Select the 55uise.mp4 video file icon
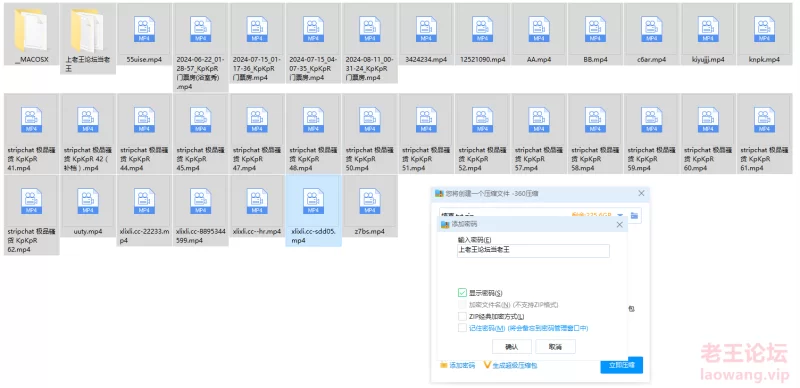The image size is (800, 388). pos(144,29)
